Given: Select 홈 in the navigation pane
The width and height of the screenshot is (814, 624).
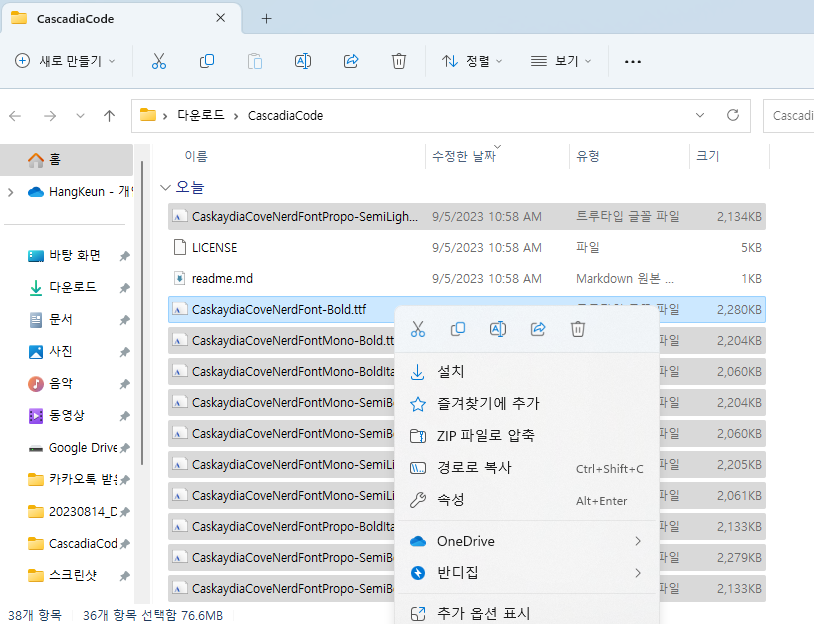Looking at the screenshot, I should click(66, 159).
